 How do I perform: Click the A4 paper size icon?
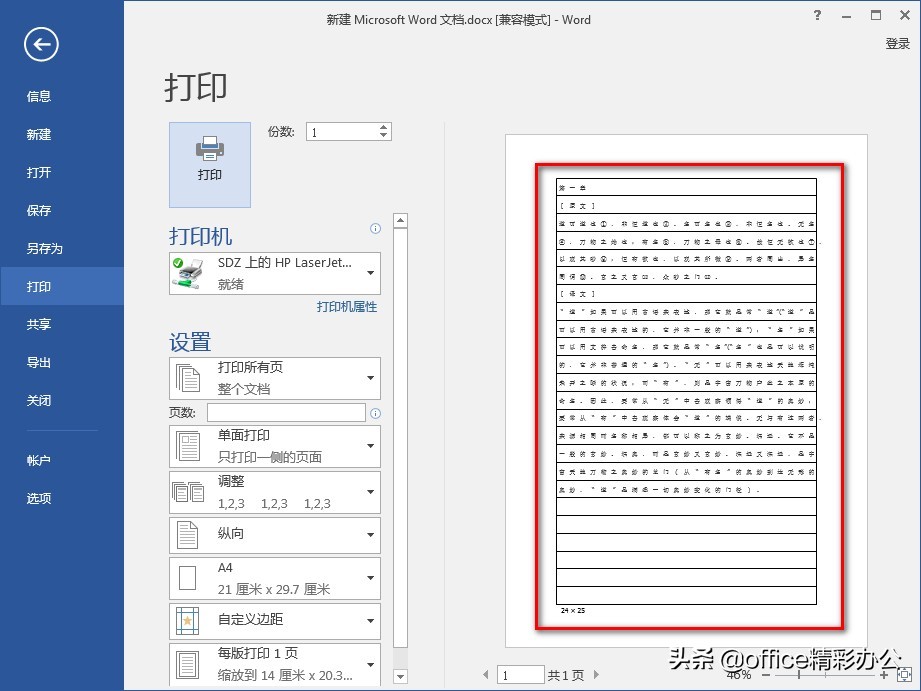(x=187, y=578)
